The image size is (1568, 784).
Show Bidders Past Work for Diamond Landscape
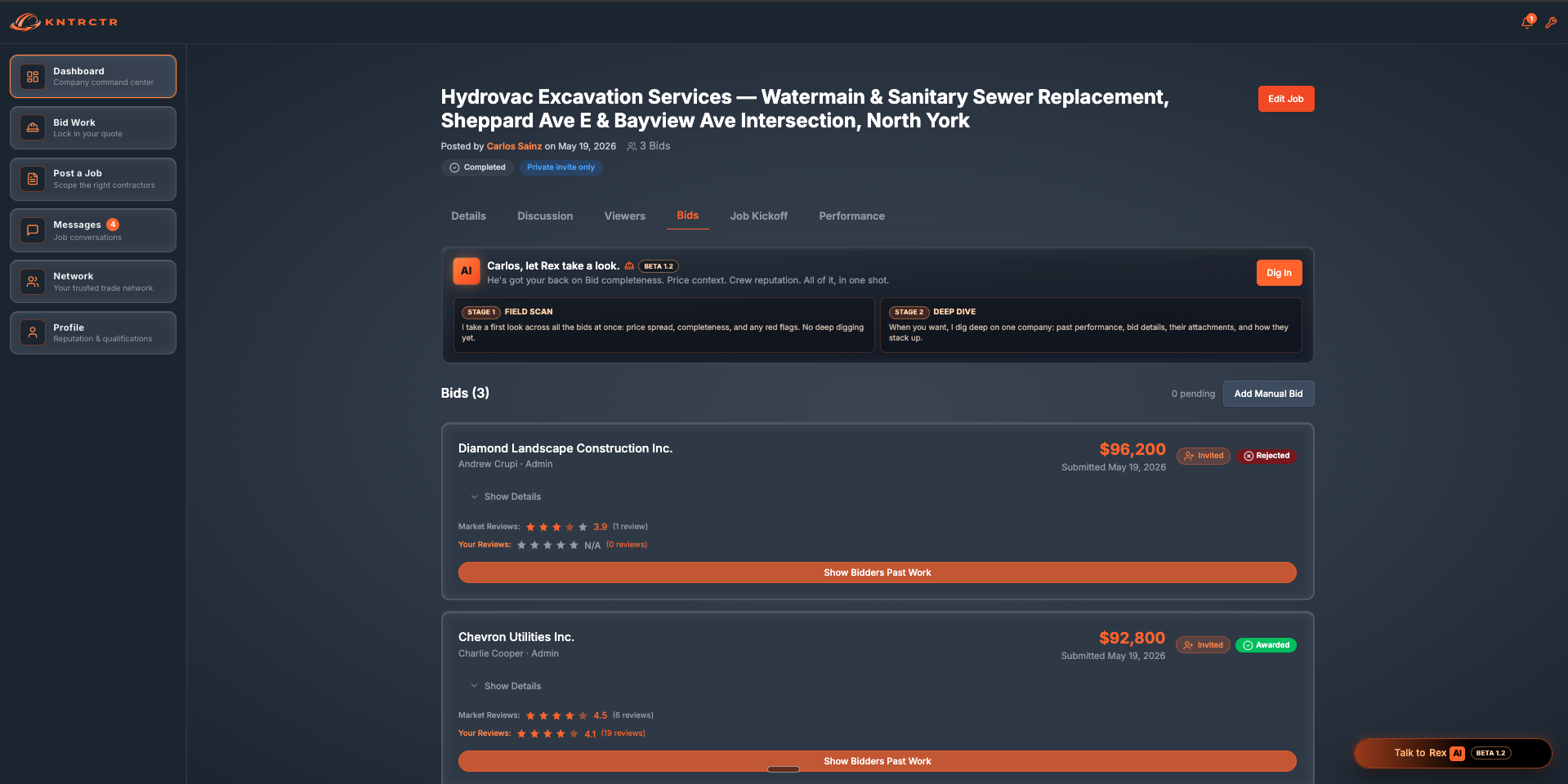click(x=878, y=572)
